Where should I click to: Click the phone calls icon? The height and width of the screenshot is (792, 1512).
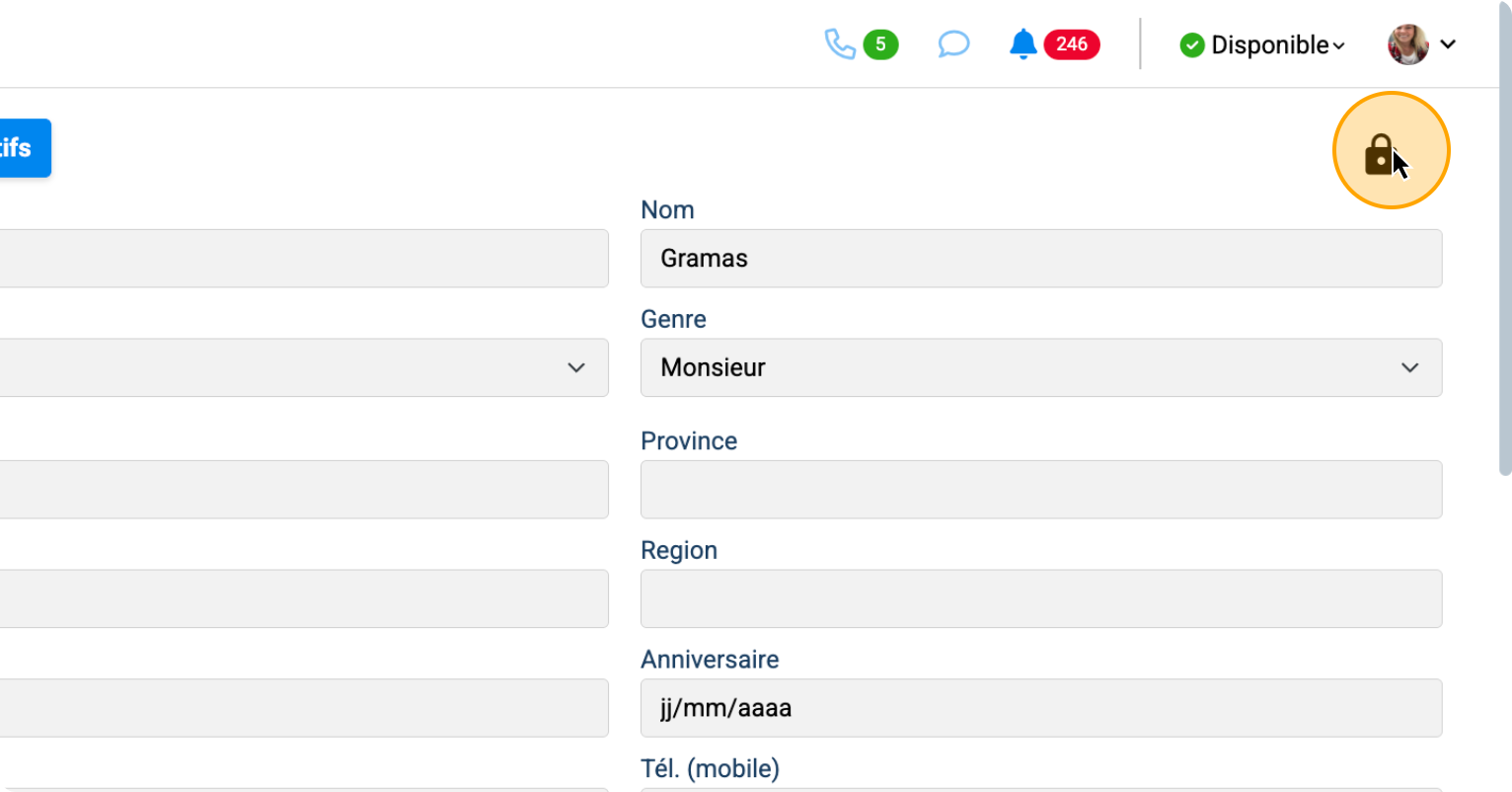click(839, 44)
